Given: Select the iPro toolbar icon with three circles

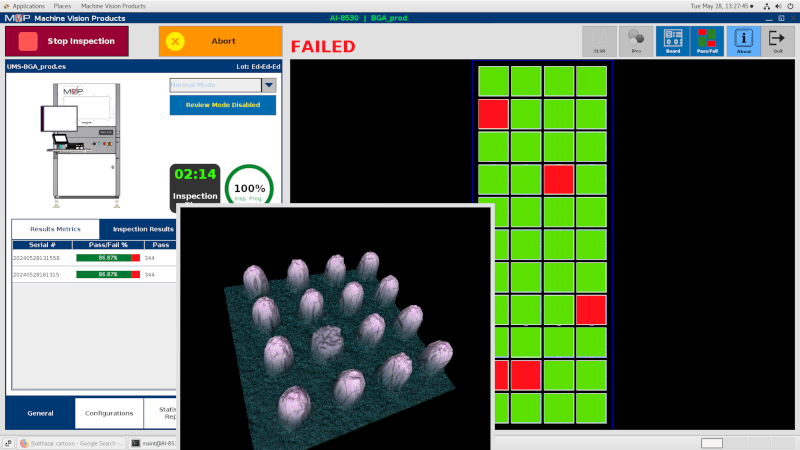Looking at the screenshot, I should pyautogui.click(x=636, y=41).
